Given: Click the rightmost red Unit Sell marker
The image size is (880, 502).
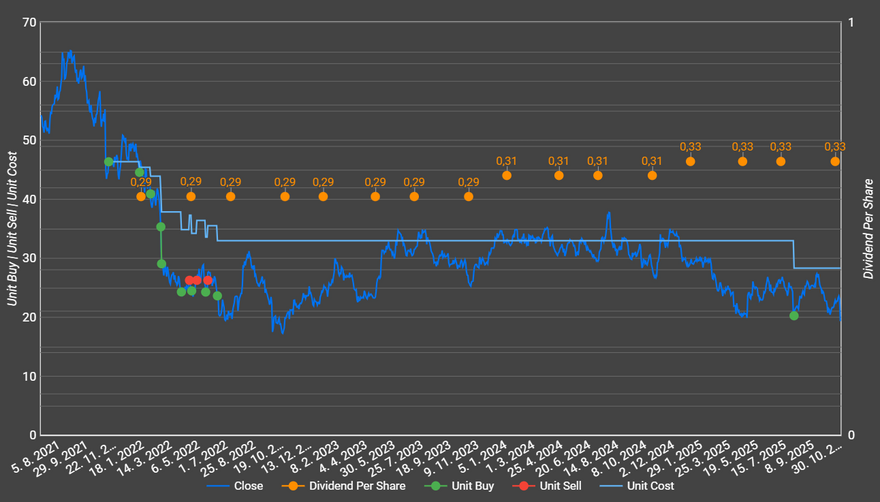Looking at the screenshot, I should [208, 281].
